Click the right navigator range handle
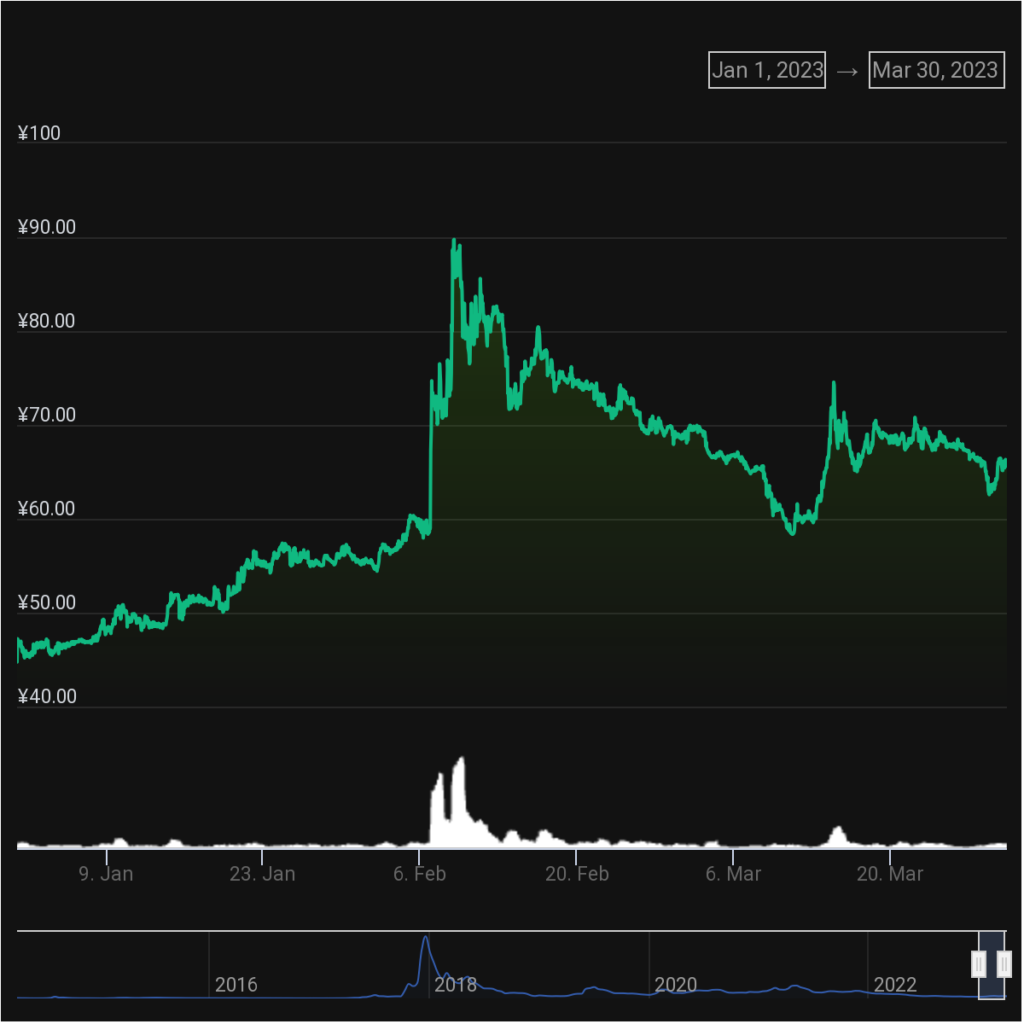The height and width of the screenshot is (1024, 1024). click(x=1004, y=964)
